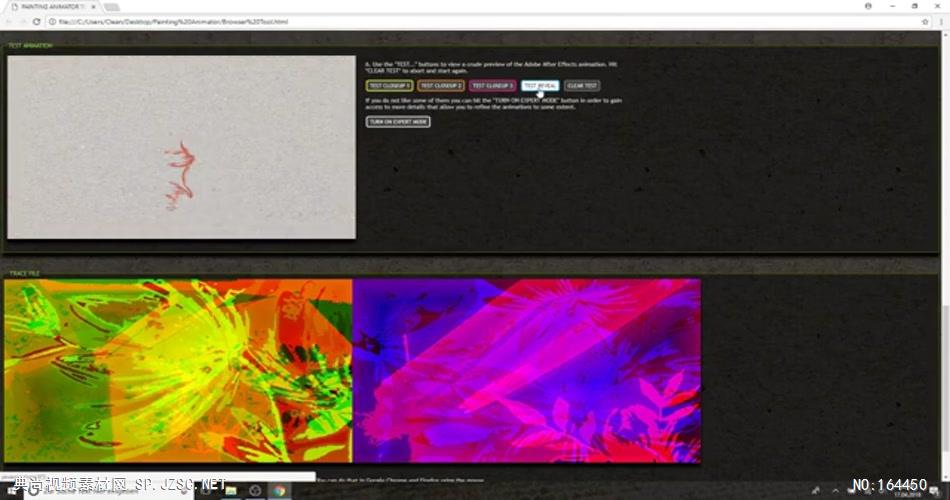Reload the page with browser refresh icon

tap(37, 21)
